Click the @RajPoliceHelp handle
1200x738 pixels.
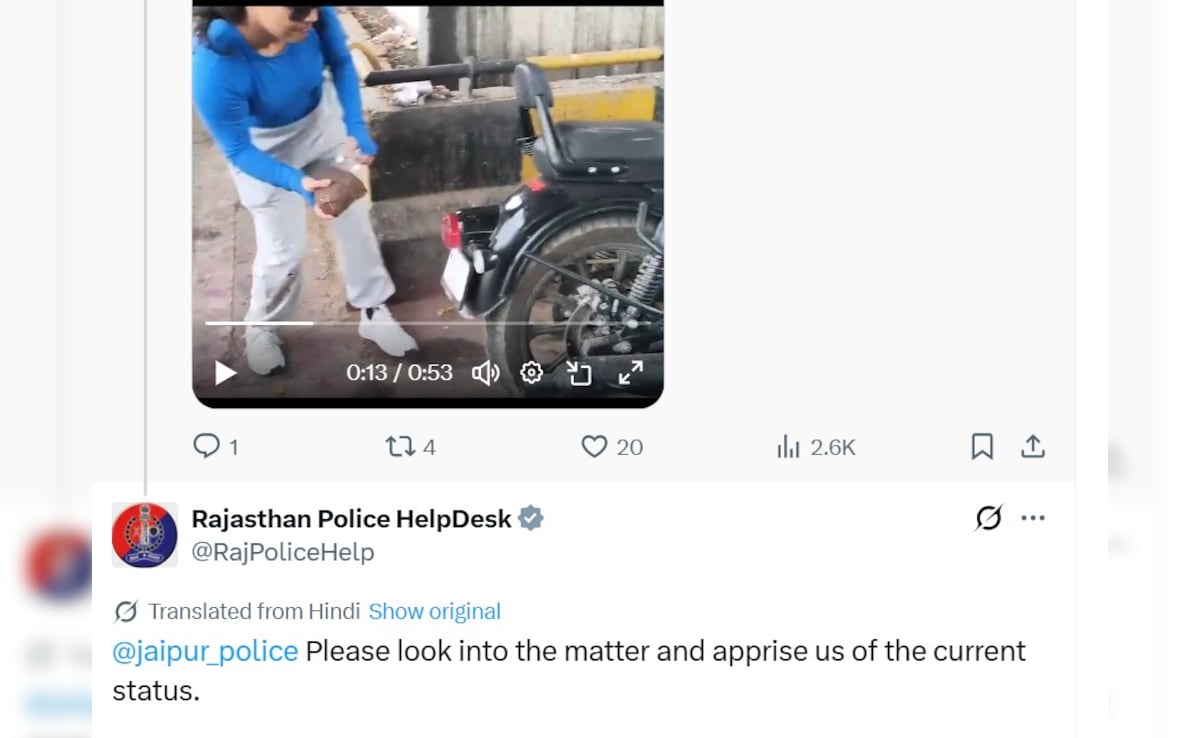pos(283,552)
